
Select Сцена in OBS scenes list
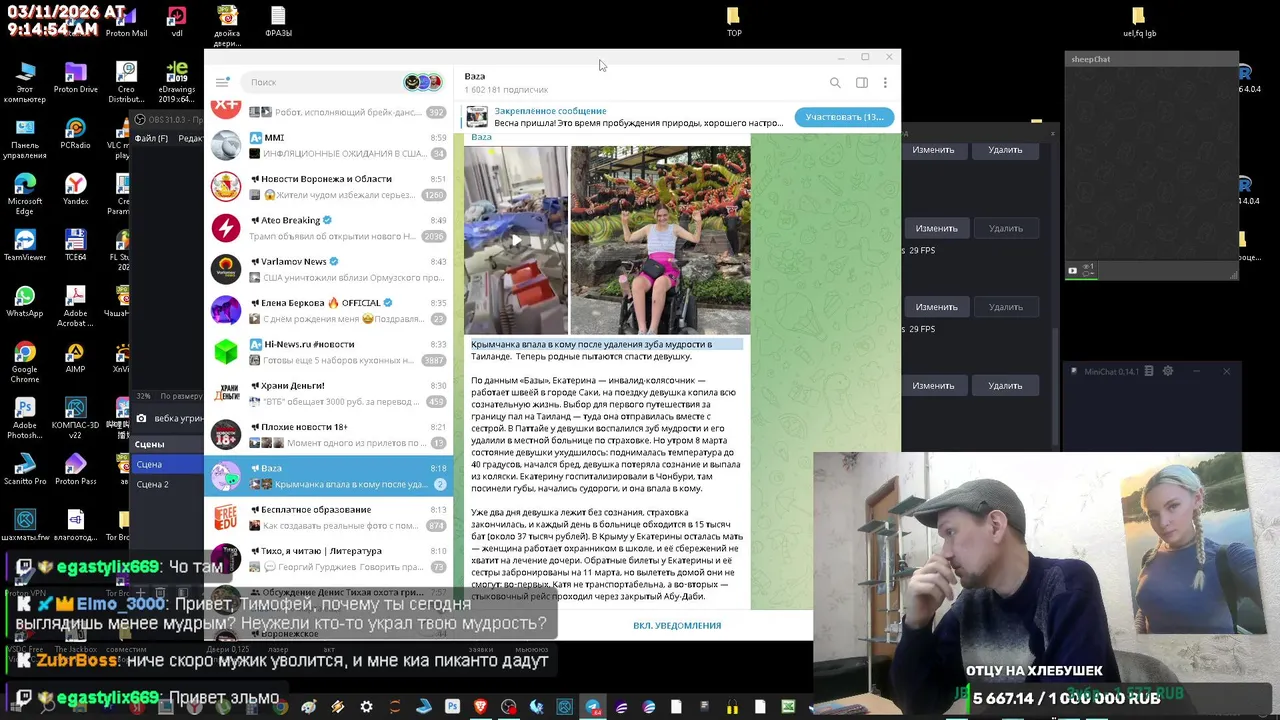pyautogui.click(x=165, y=464)
